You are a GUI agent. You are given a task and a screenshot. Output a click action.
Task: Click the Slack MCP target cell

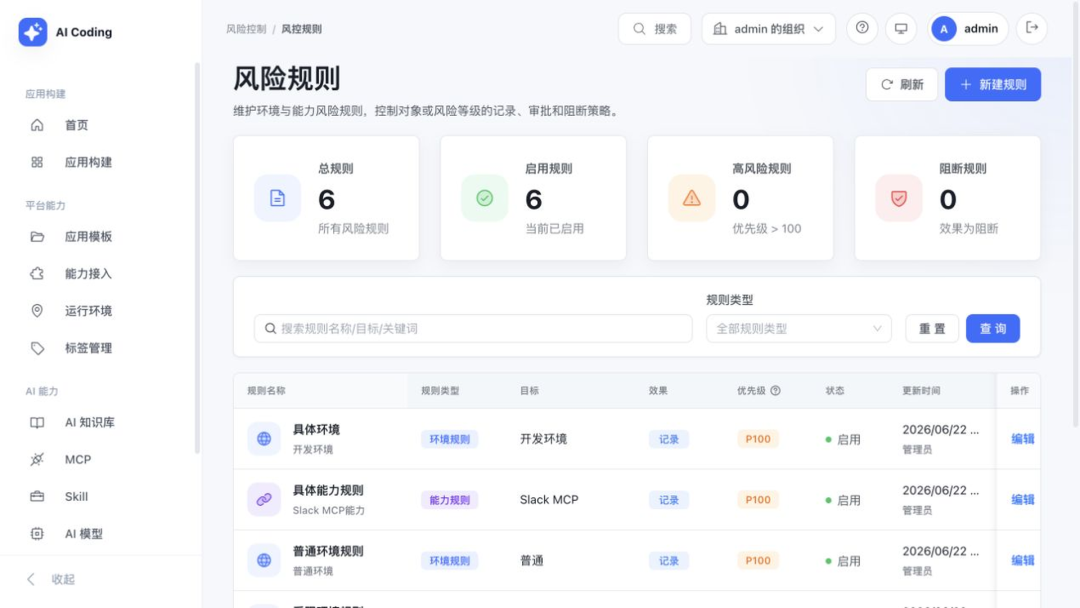click(x=549, y=500)
